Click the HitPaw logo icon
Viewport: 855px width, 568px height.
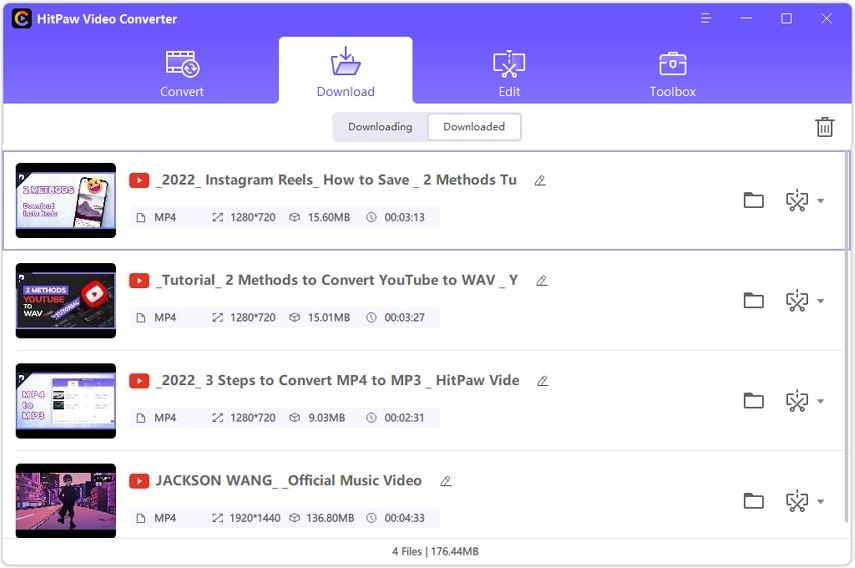point(21,19)
